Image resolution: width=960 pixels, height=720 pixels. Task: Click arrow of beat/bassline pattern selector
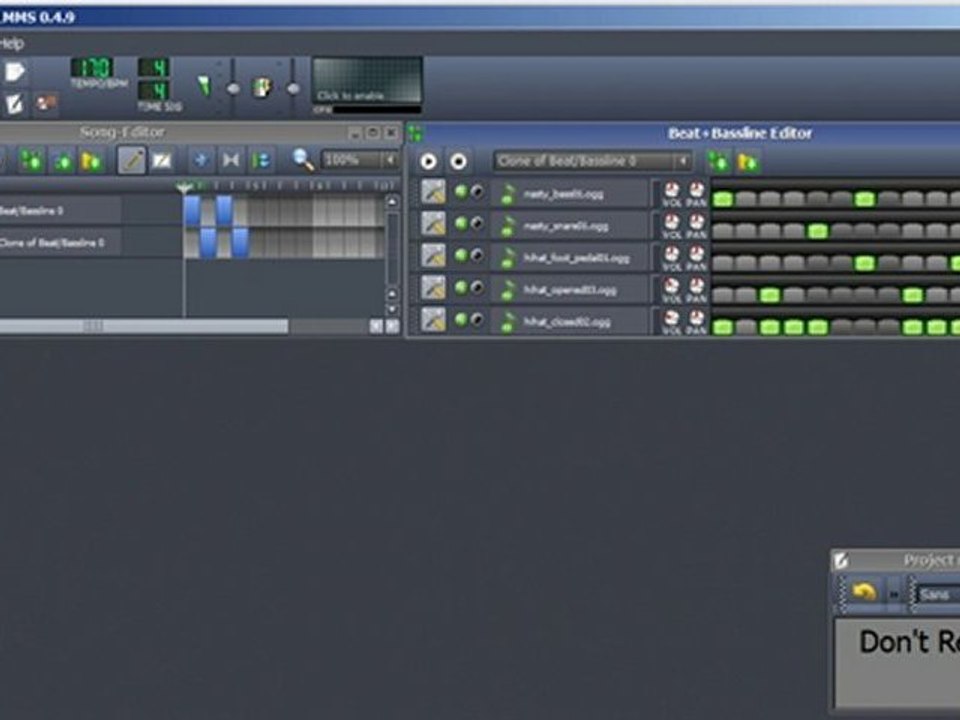click(682, 162)
